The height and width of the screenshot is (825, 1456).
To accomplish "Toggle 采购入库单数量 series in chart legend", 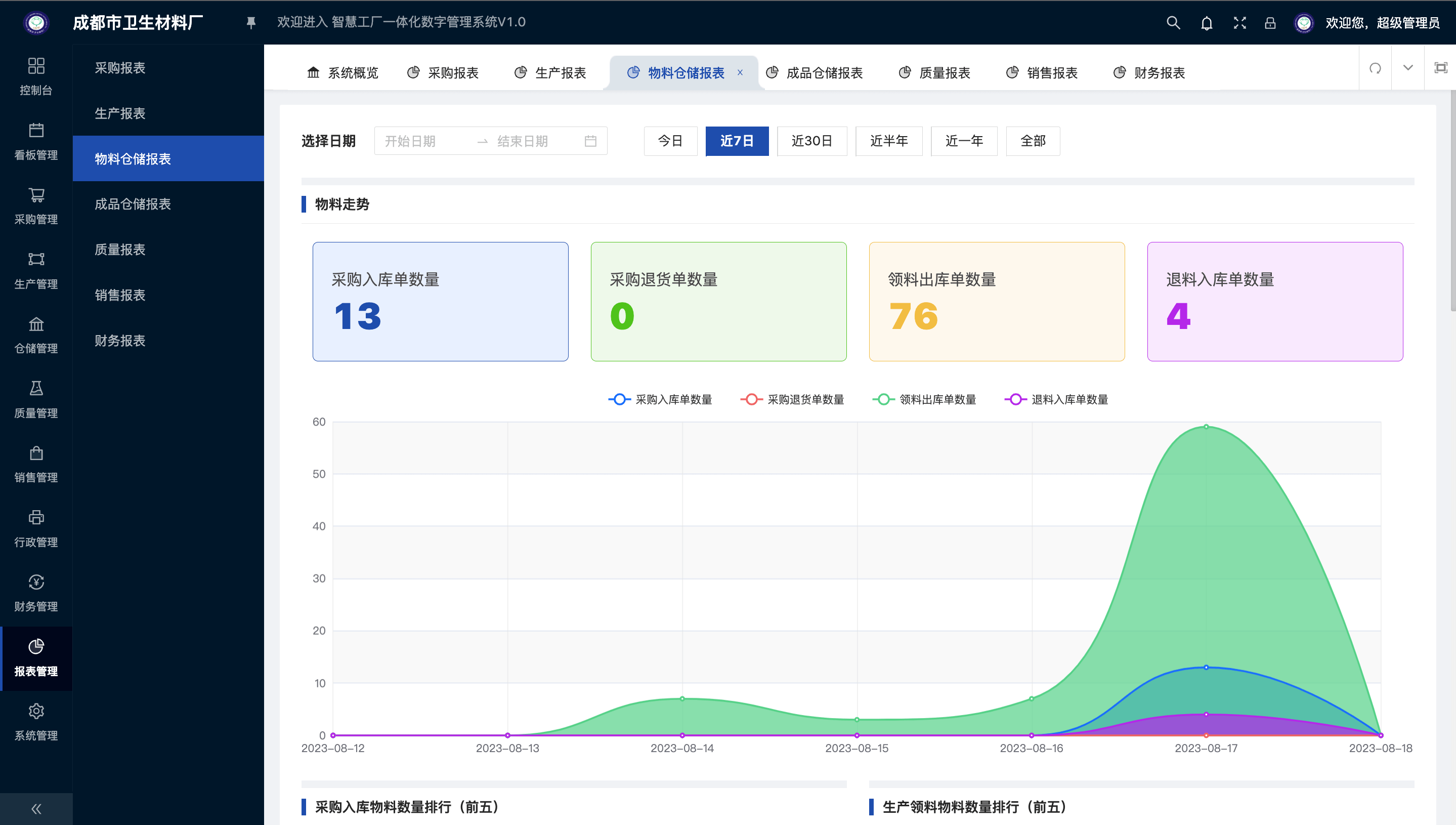I will tap(660, 399).
